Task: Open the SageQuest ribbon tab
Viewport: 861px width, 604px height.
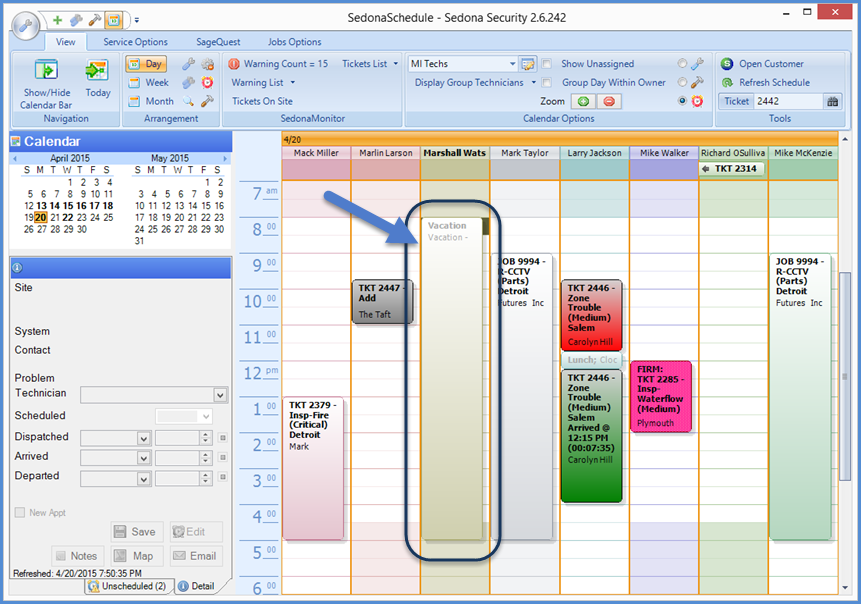Action: coord(218,42)
